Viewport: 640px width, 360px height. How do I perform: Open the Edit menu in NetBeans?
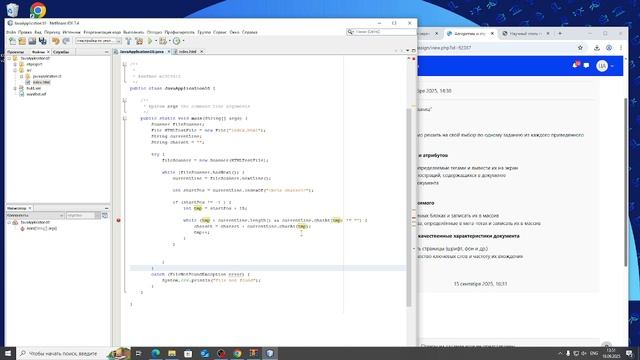pyautogui.click(x=24, y=32)
